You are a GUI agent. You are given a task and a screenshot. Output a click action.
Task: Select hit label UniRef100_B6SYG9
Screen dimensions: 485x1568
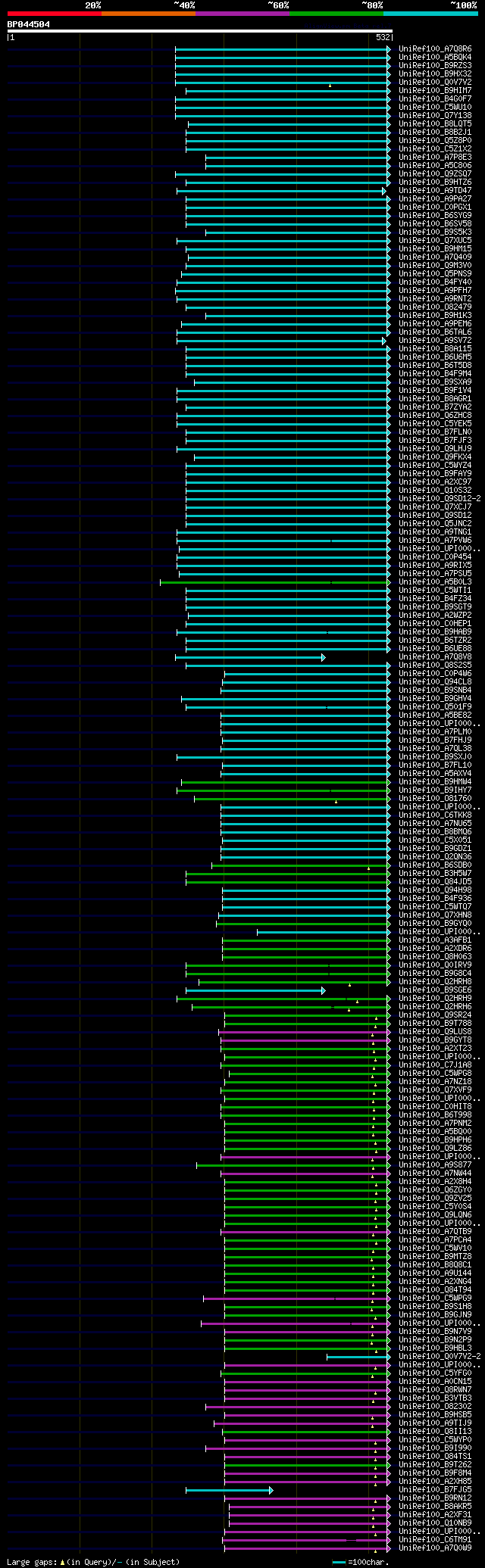tap(435, 215)
